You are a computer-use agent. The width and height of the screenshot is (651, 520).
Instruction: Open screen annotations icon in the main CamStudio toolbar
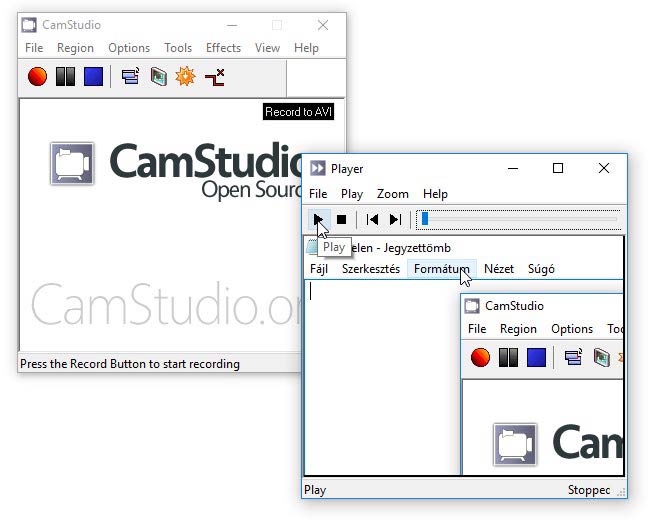click(159, 77)
